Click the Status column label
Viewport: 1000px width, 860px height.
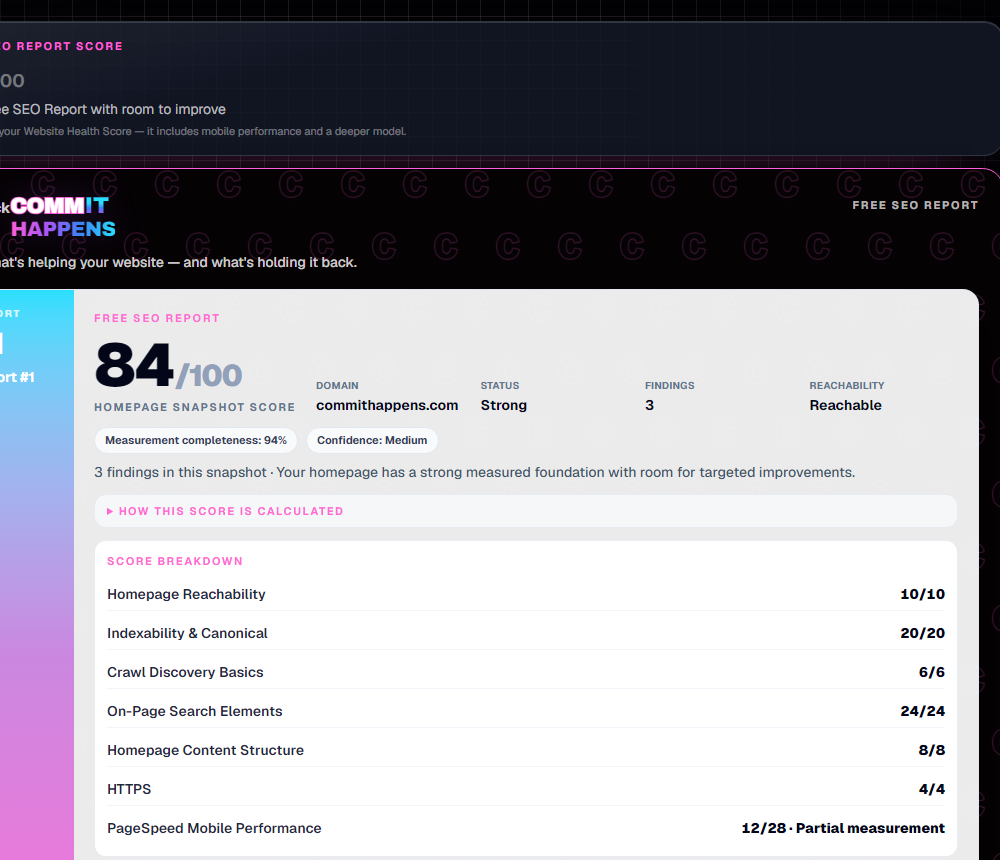(x=500, y=385)
